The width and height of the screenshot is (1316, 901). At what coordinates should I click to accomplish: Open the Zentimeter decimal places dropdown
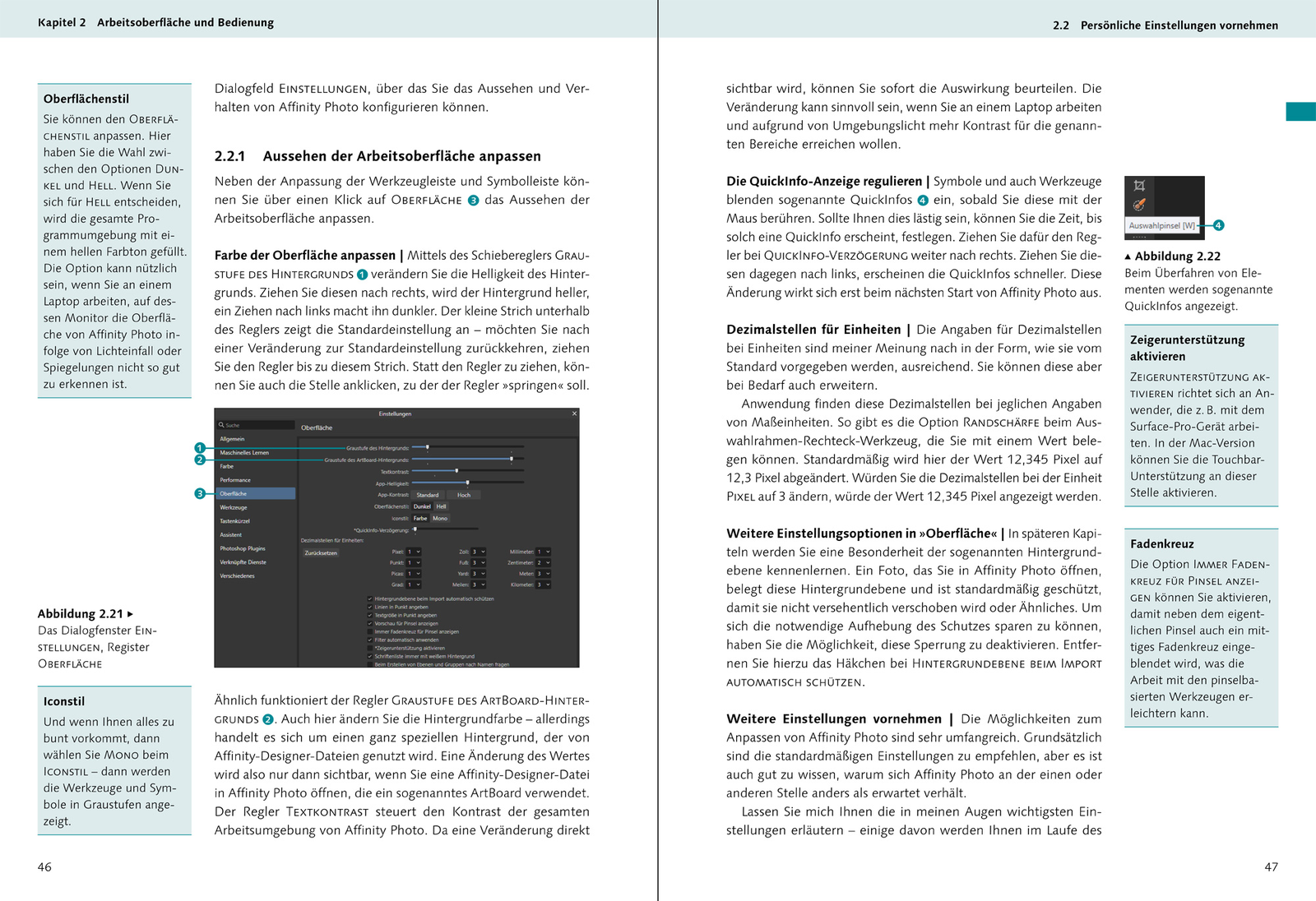coord(544,562)
